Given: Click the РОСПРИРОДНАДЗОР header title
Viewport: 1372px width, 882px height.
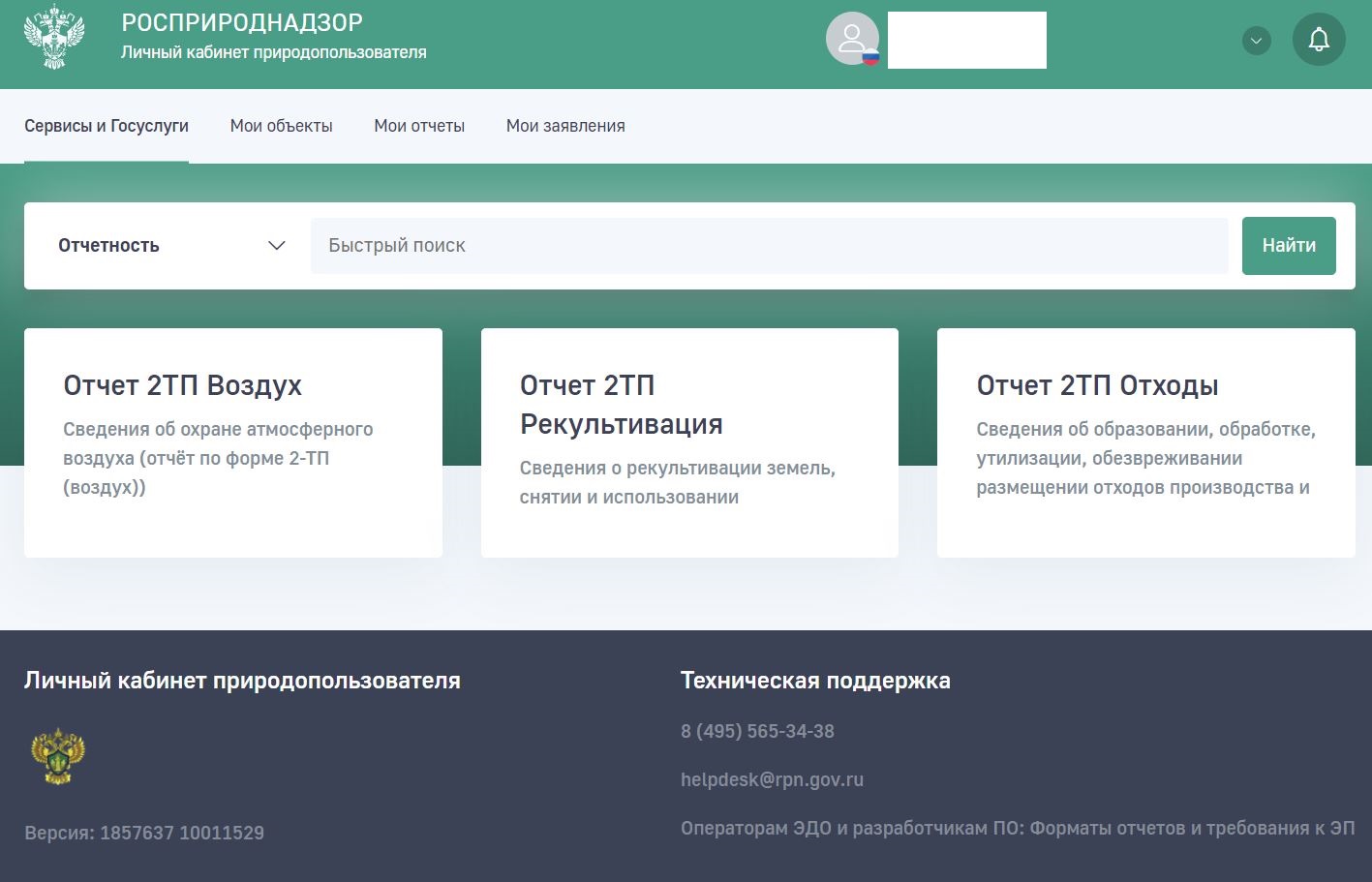Looking at the screenshot, I should pyautogui.click(x=242, y=22).
